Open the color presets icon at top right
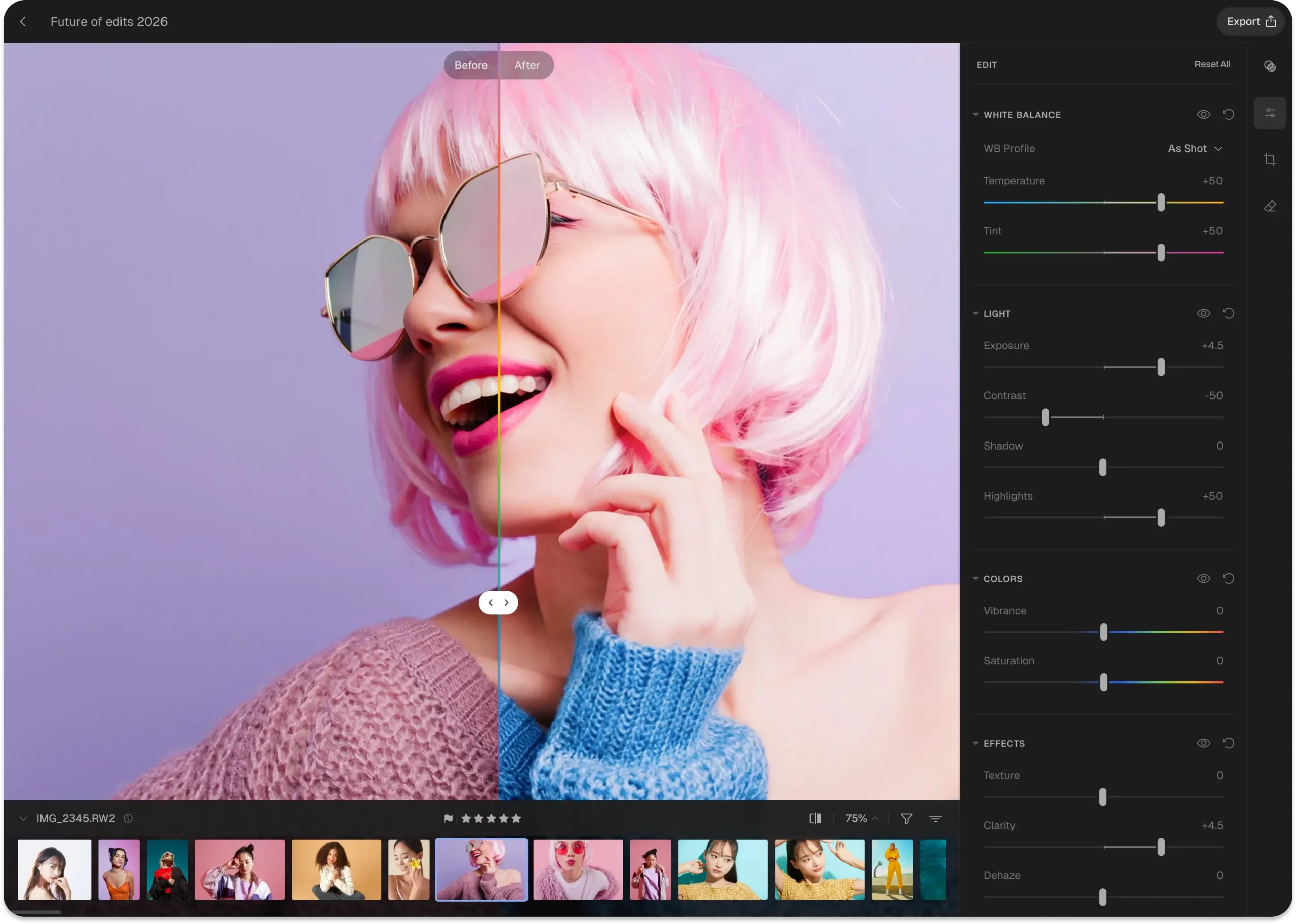Image resolution: width=1296 pixels, height=924 pixels. pyautogui.click(x=1270, y=66)
